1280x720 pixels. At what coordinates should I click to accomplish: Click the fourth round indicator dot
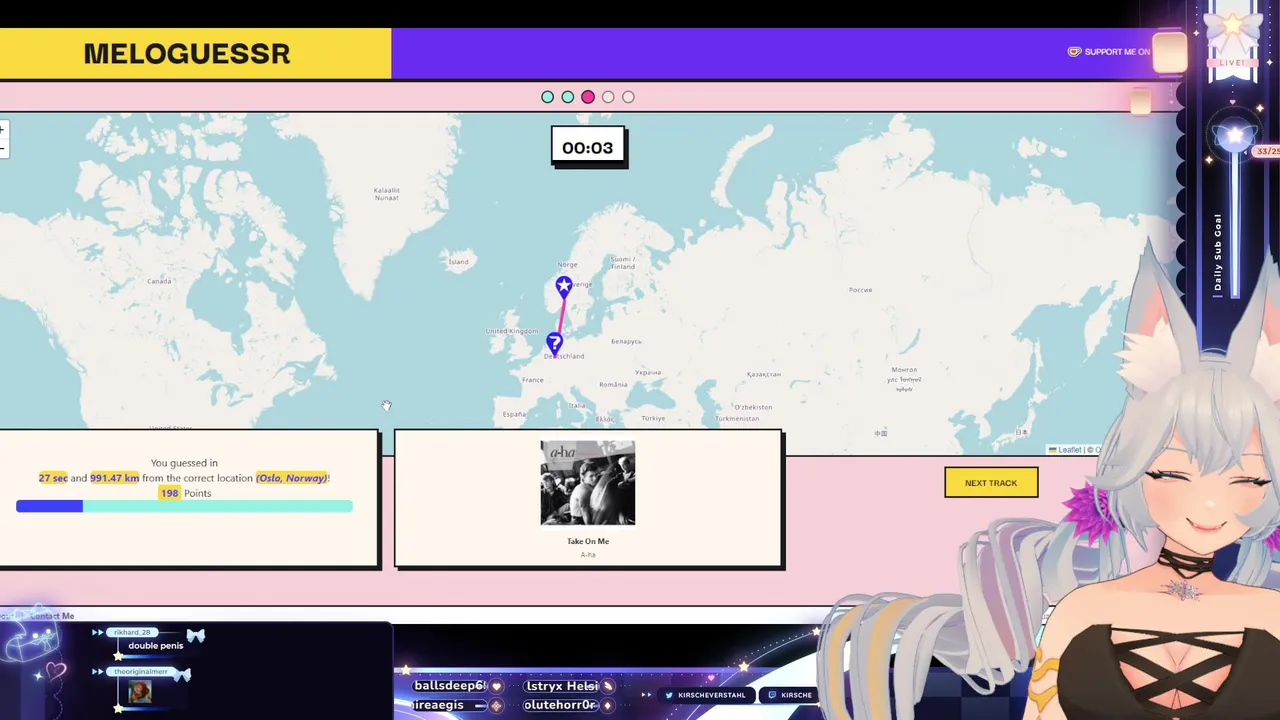click(x=608, y=97)
